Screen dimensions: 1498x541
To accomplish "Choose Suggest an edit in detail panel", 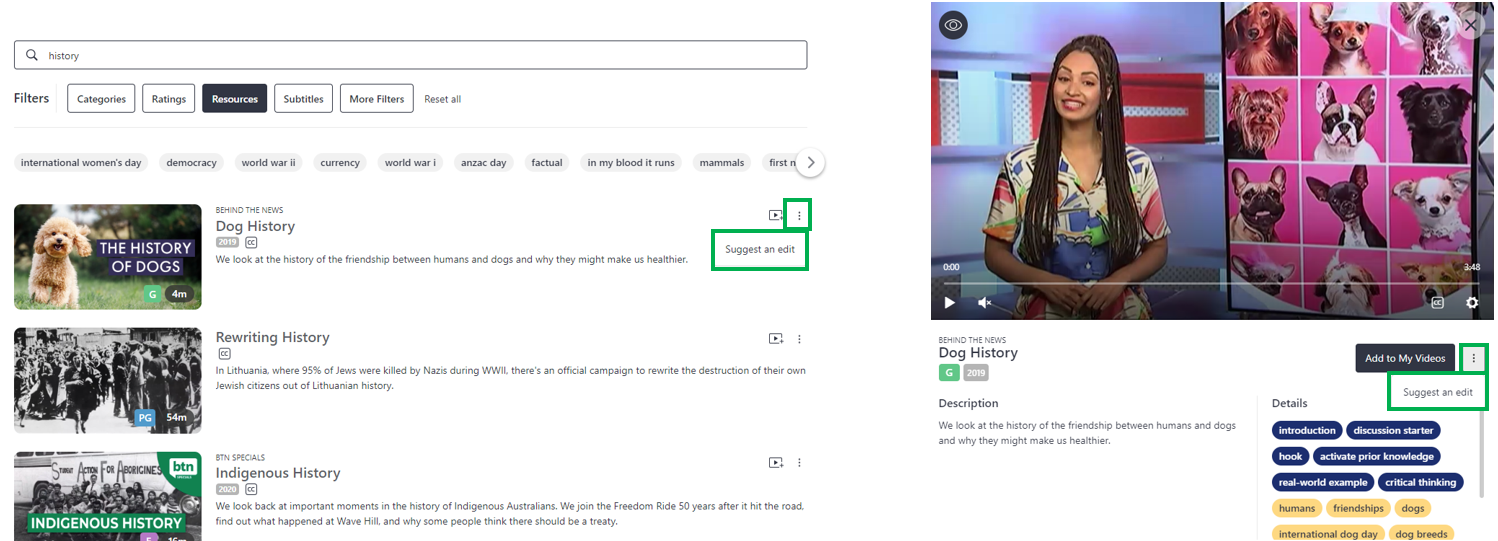I will point(1438,392).
